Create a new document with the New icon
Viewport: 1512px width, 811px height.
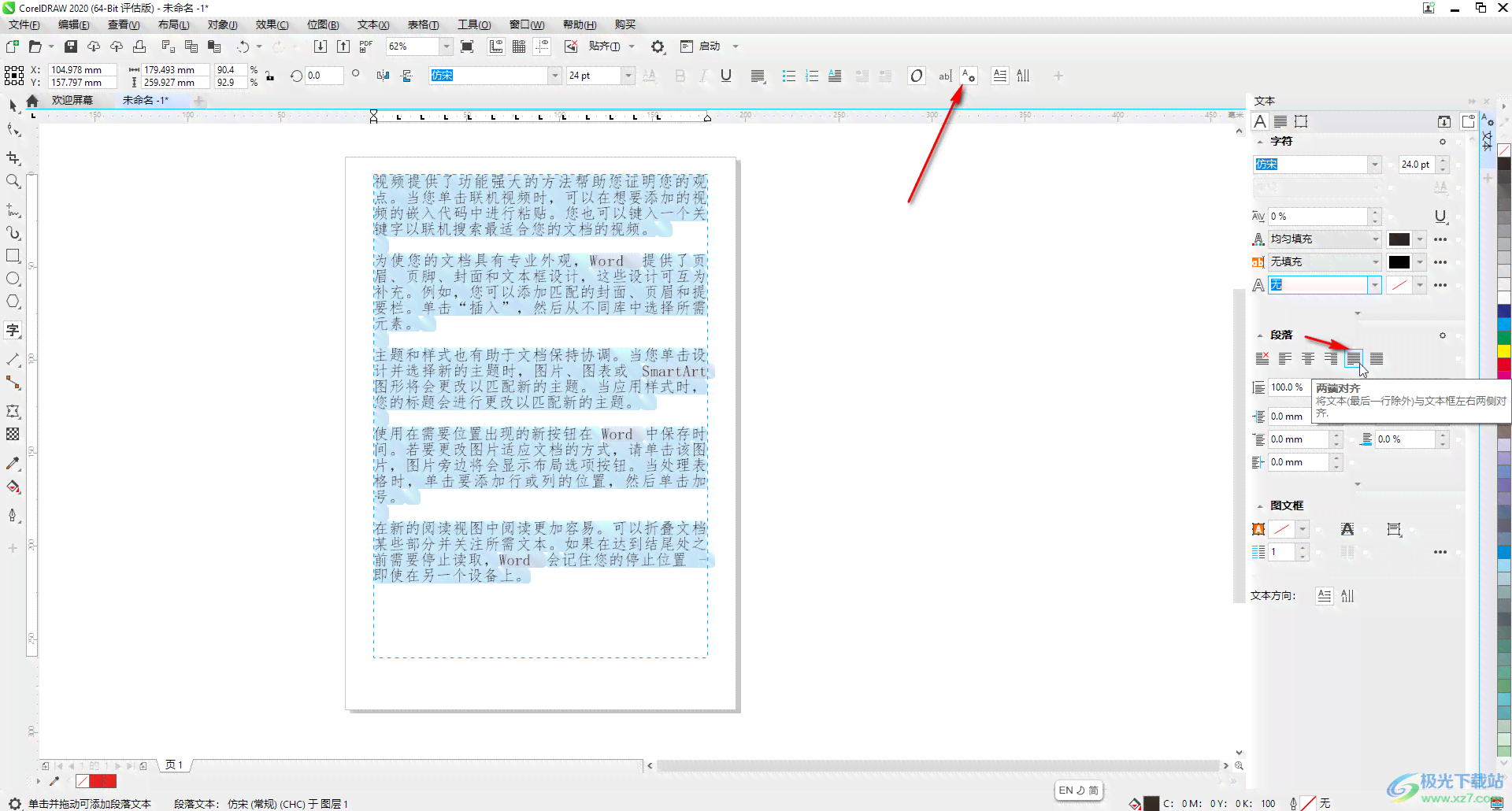pos(13,46)
